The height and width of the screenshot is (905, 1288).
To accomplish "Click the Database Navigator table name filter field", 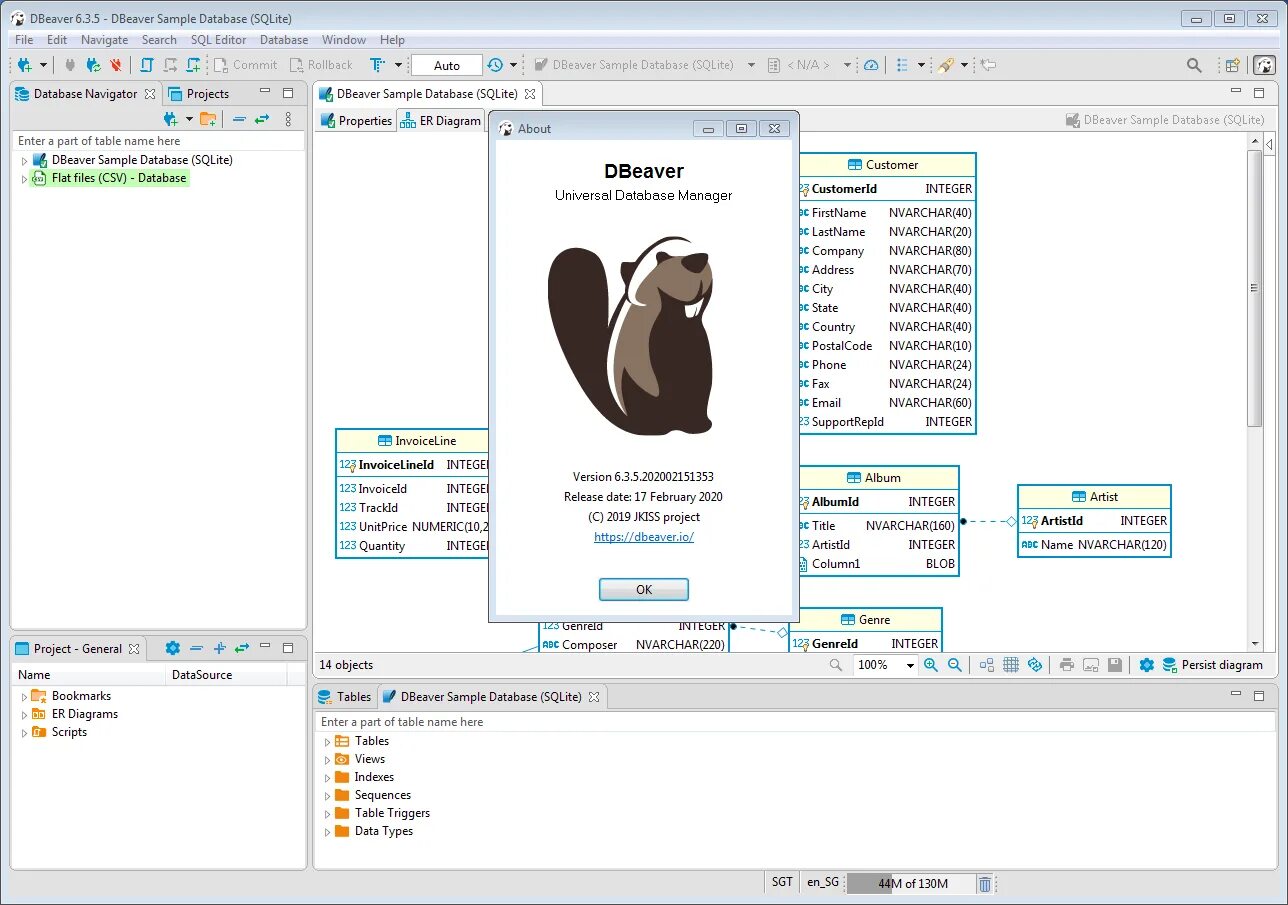I will point(158,141).
